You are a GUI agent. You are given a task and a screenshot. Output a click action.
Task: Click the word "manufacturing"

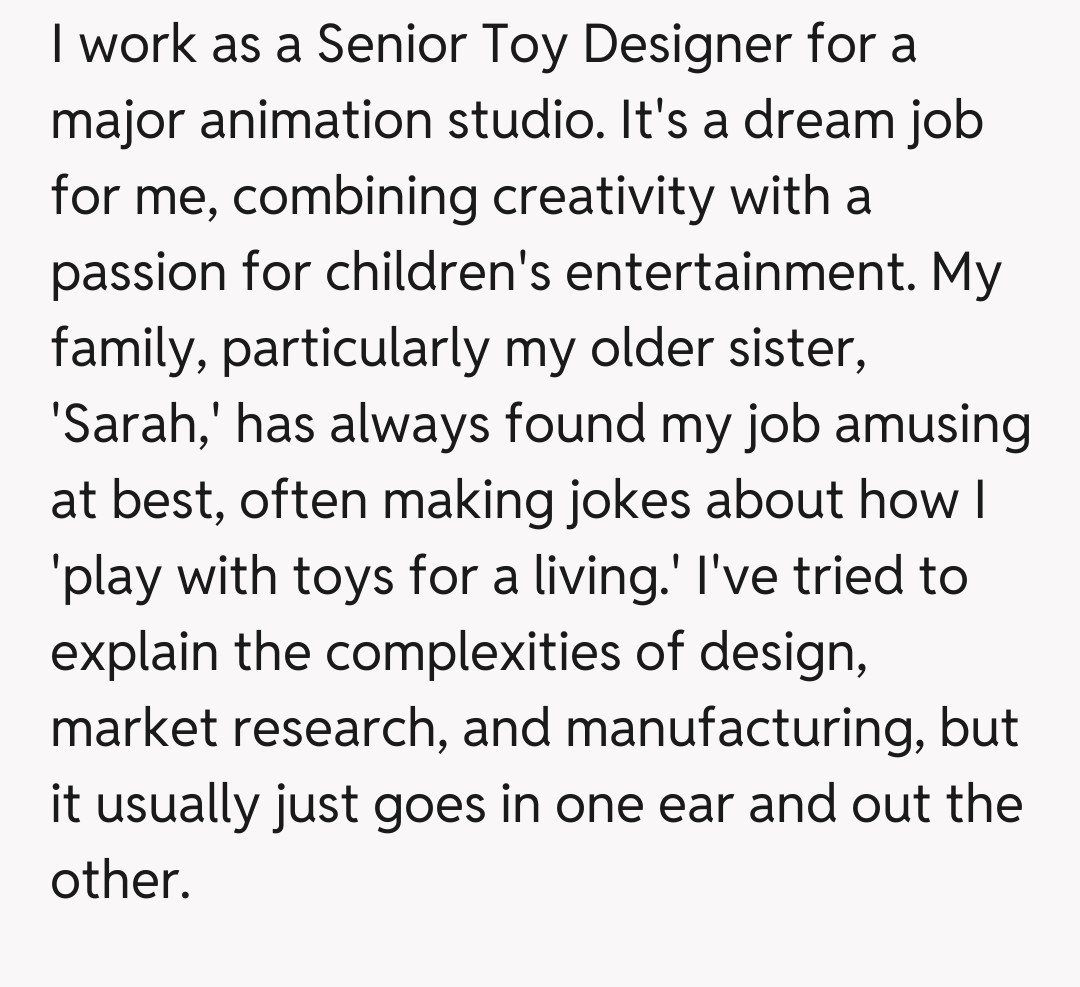(x=742, y=729)
